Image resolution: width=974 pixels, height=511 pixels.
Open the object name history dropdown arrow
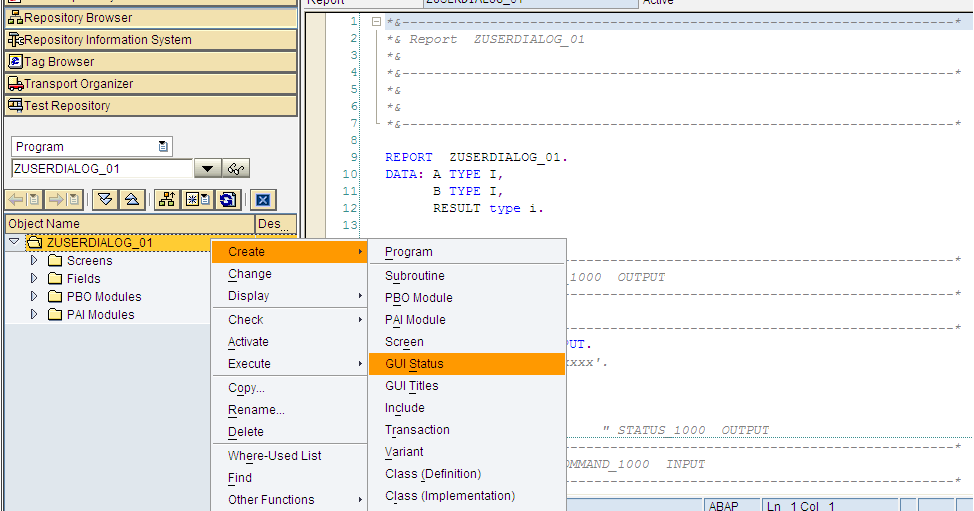point(207,168)
